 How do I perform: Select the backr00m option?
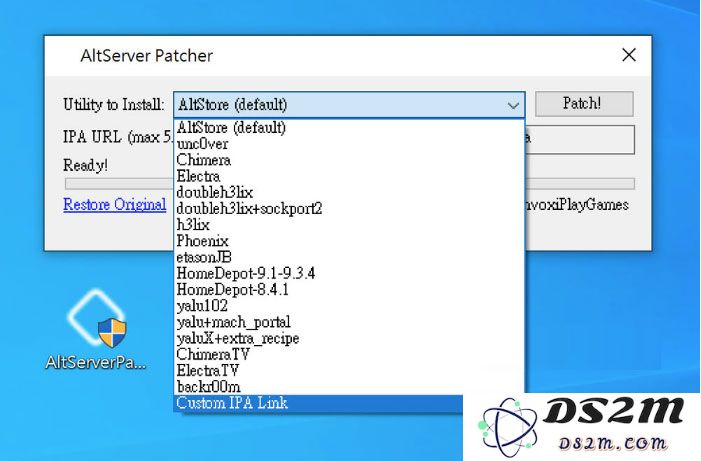coord(349,386)
